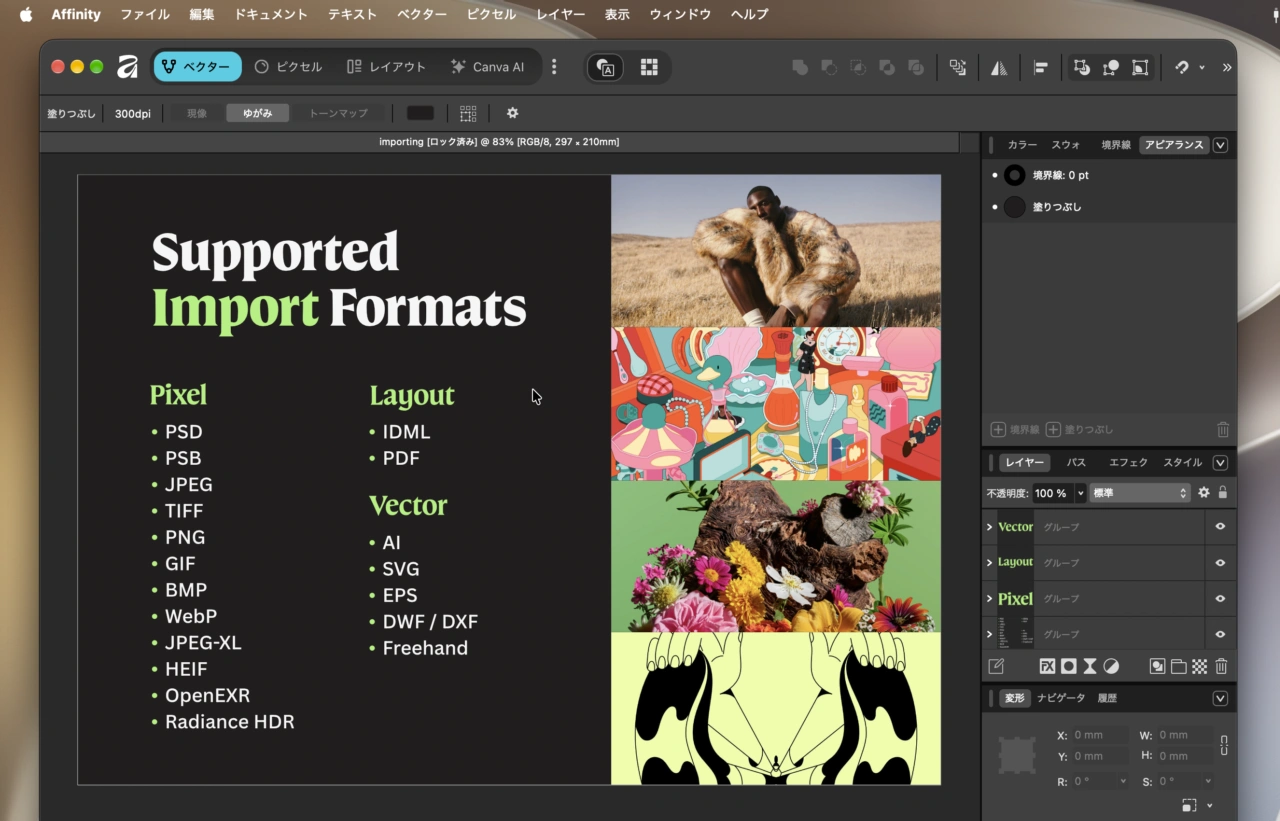Toggle eye on bottom list group layer
This screenshot has width=1280, height=821.
pyautogui.click(x=1220, y=634)
